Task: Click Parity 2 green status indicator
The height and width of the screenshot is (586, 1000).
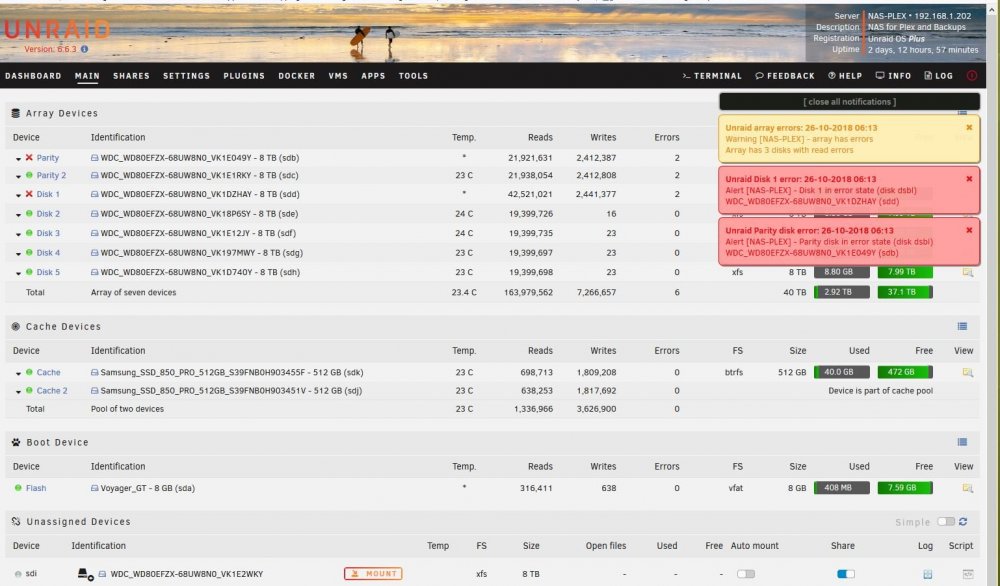Action: tap(29, 175)
